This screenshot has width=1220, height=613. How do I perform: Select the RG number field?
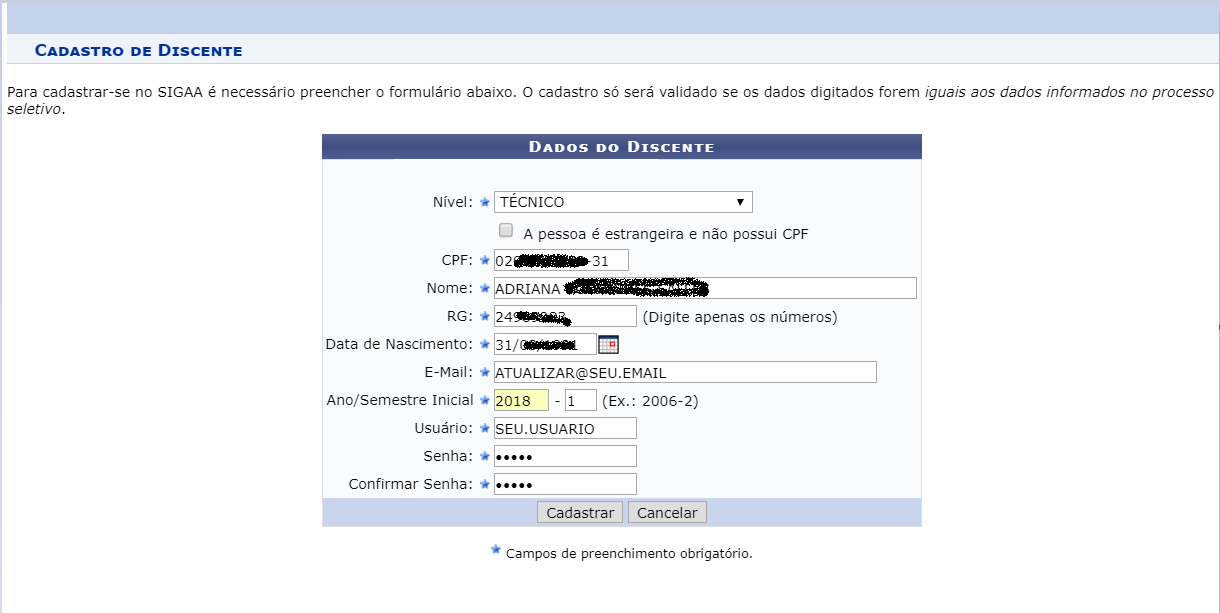point(565,317)
